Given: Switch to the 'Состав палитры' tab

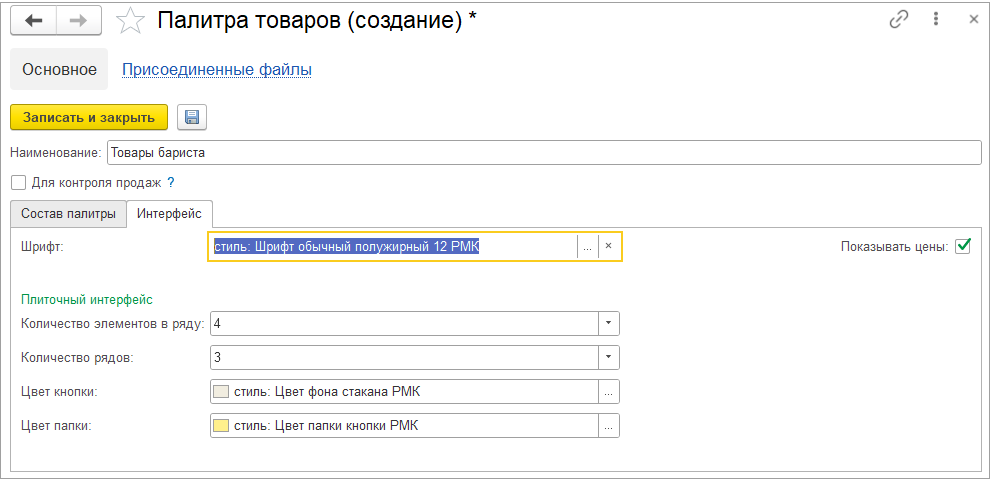Looking at the screenshot, I should pyautogui.click(x=69, y=213).
